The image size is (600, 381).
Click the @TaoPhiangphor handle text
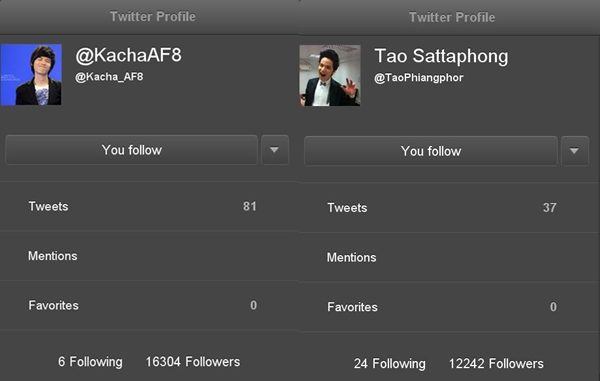point(419,78)
